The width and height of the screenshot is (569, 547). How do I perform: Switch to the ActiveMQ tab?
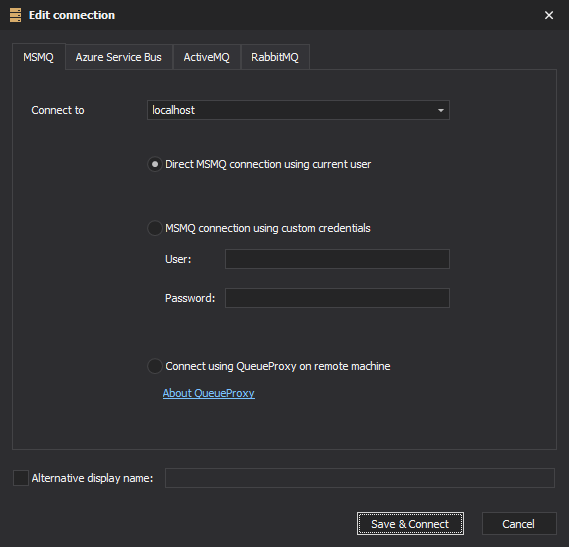point(206,57)
